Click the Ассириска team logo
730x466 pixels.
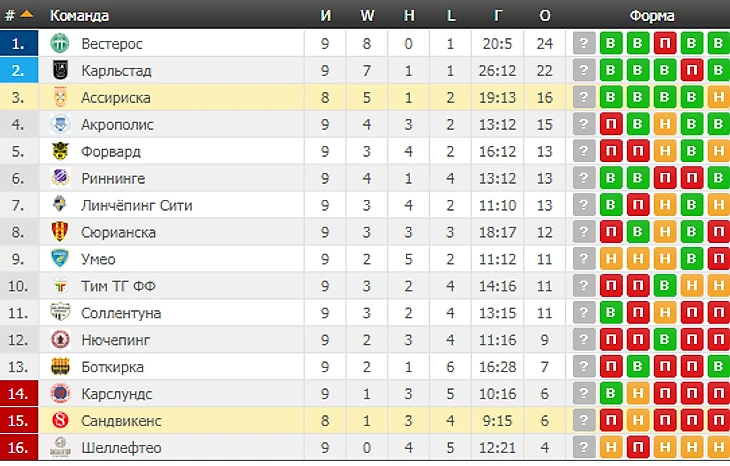pos(60,98)
